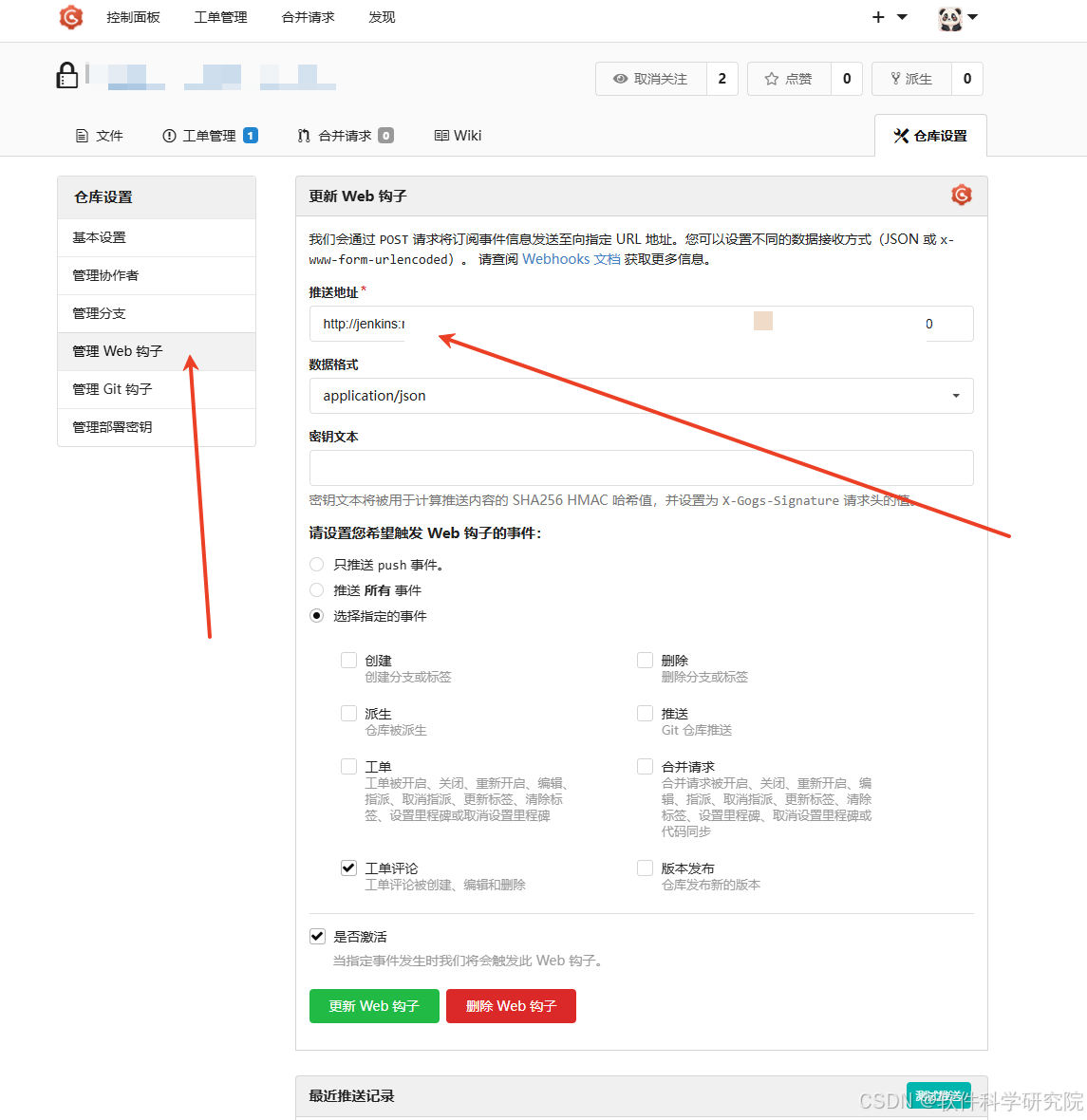
Task: Check the 删除 event checkbox
Action: coord(645,660)
